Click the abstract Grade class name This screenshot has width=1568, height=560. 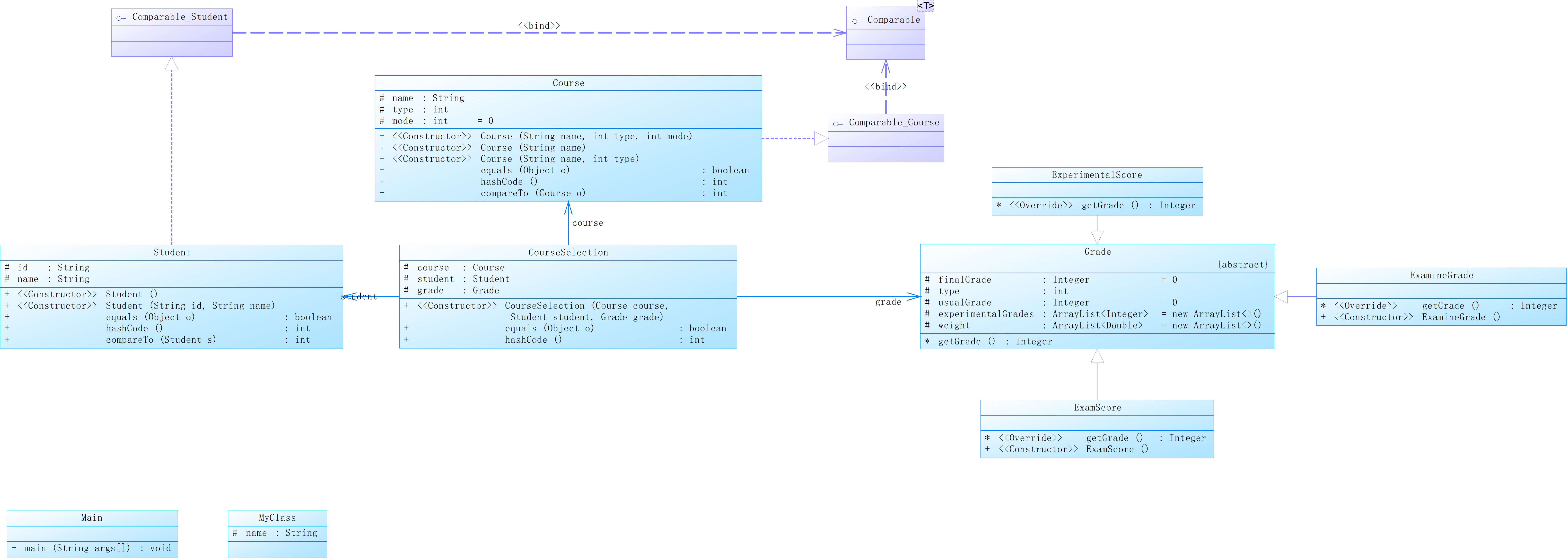point(1097,252)
